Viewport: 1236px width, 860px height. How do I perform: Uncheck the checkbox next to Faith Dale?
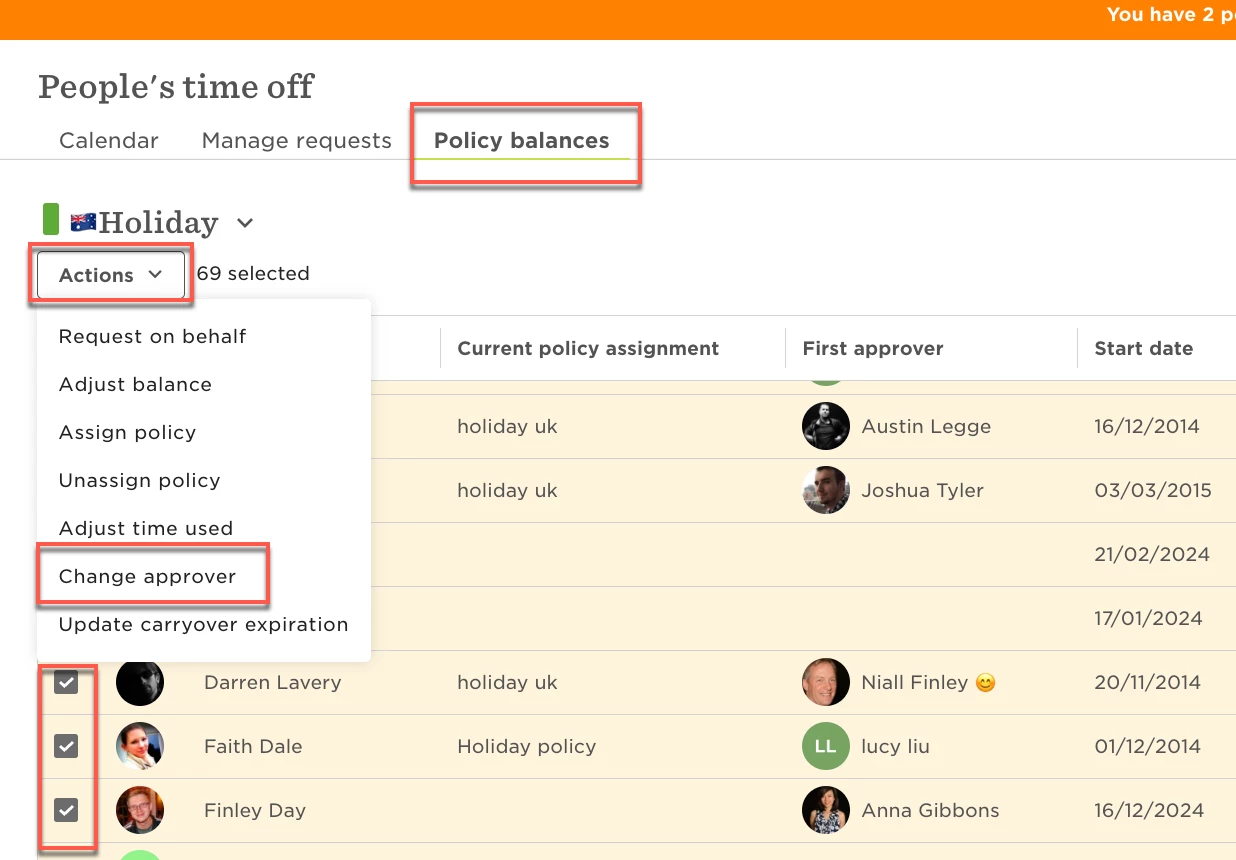coord(66,747)
